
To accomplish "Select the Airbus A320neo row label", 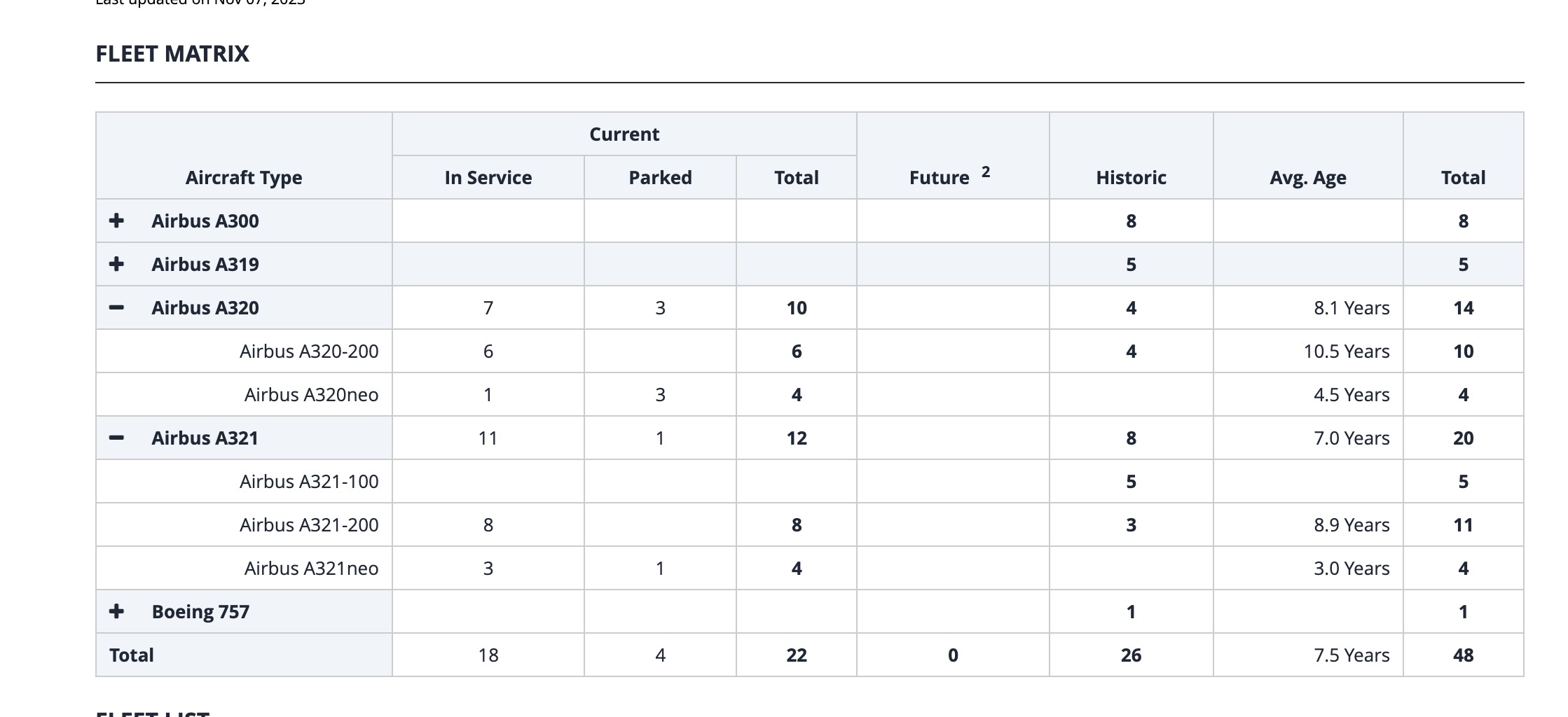I will [x=311, y=394].
